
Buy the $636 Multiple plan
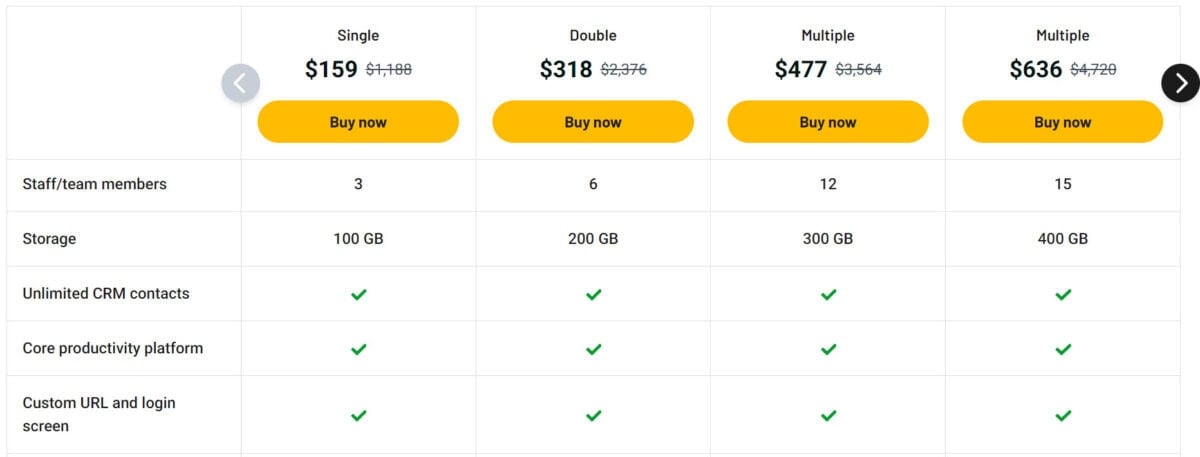coord(1062,122)
